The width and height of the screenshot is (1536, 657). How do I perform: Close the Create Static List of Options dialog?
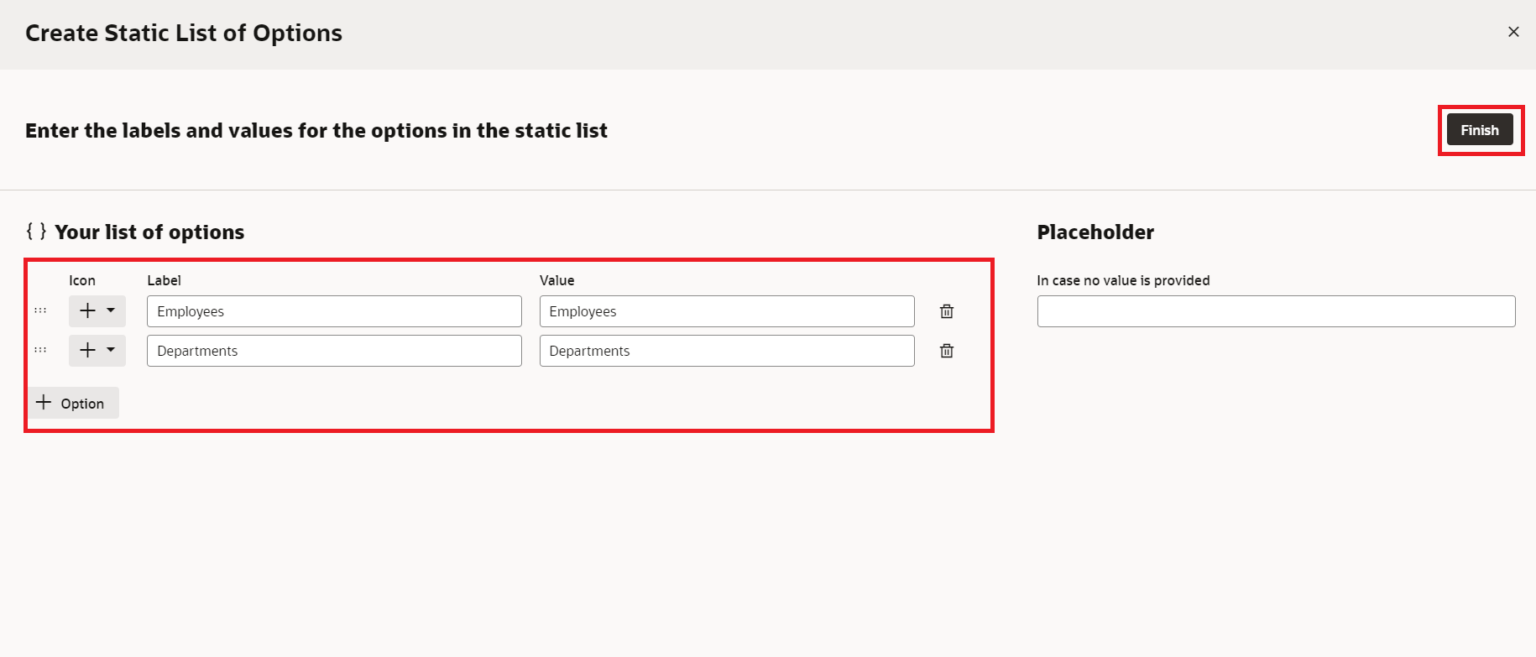[1513, 31]
